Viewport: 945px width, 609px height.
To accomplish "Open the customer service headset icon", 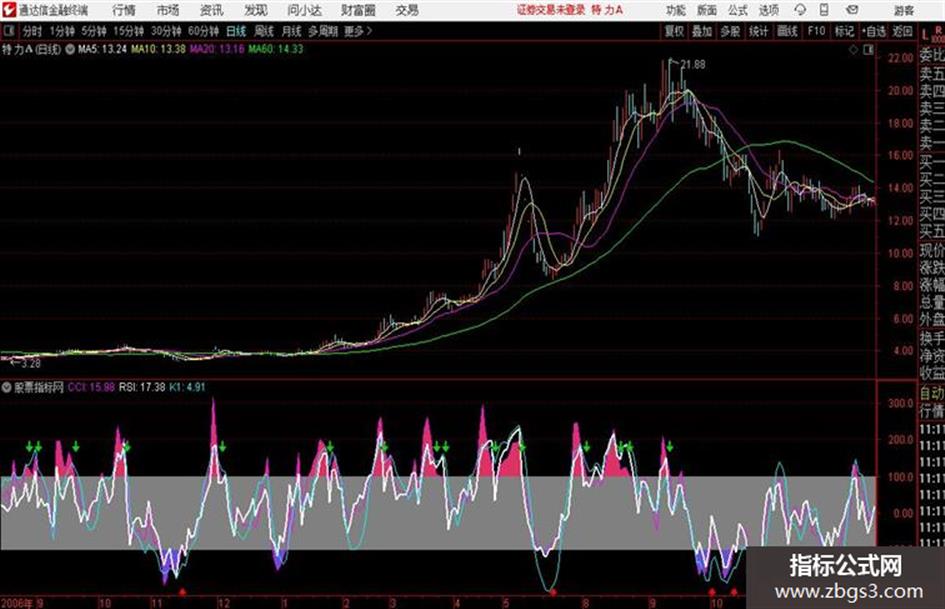I will click(800, 10).
